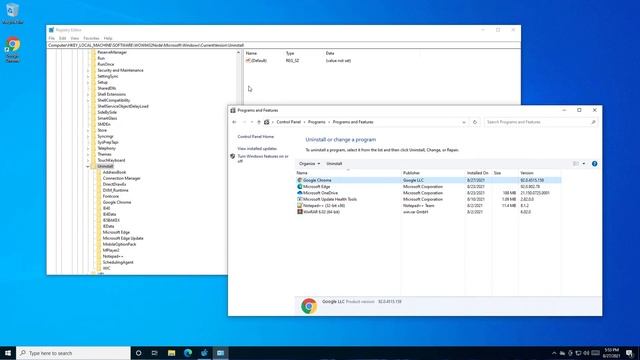The width and height of the screenshot is (640, 360).
Task: Select the Google Chrome icon in programs list
Action: coord(300,180)
